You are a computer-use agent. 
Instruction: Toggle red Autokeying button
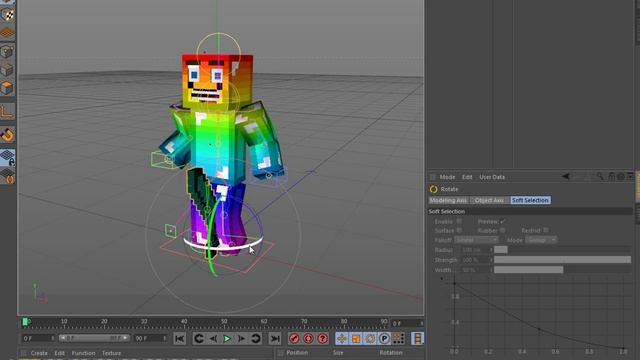pyautogui.click(x=309, y=338)
